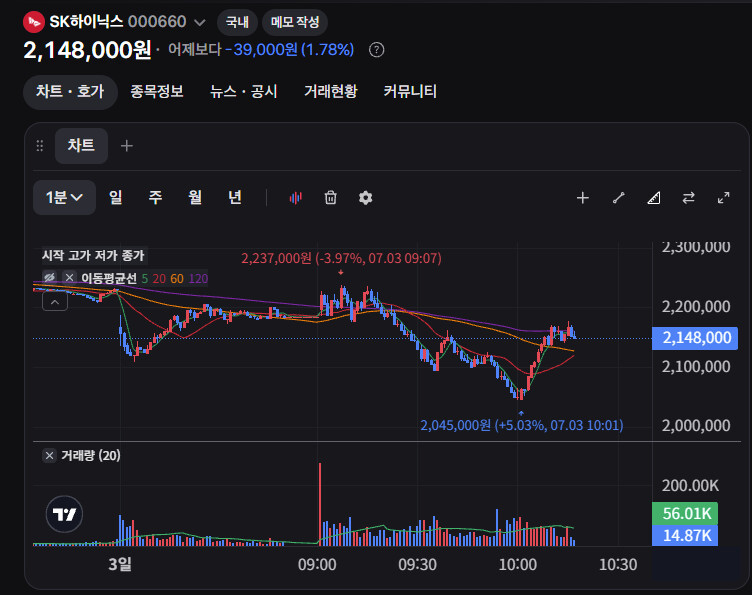
Task: Add a new chart panel with plus icon
Action: tap(127, 146)
